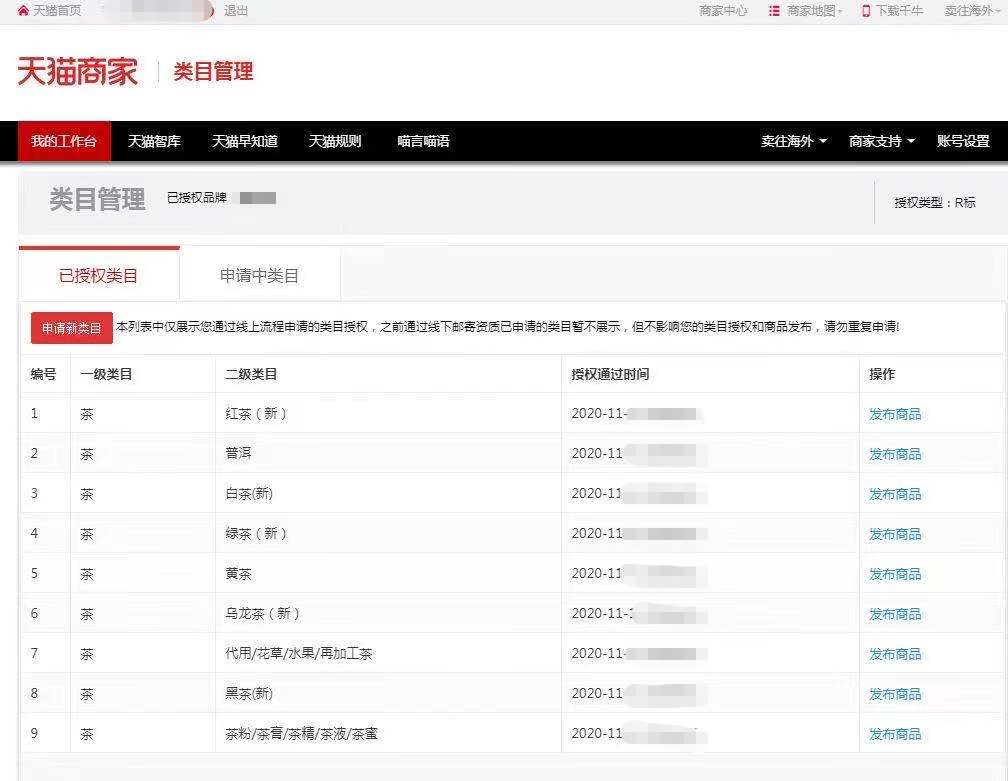Open 商家中心 in the top bar
The width and height of the screenshot is (1008, 781).
pos(723,11)
